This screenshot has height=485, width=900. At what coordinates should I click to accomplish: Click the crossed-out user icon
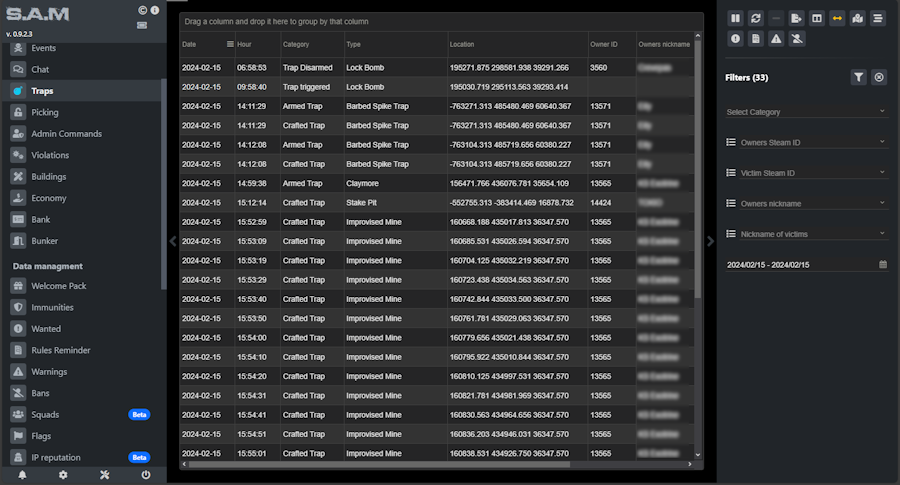[796, 39]
